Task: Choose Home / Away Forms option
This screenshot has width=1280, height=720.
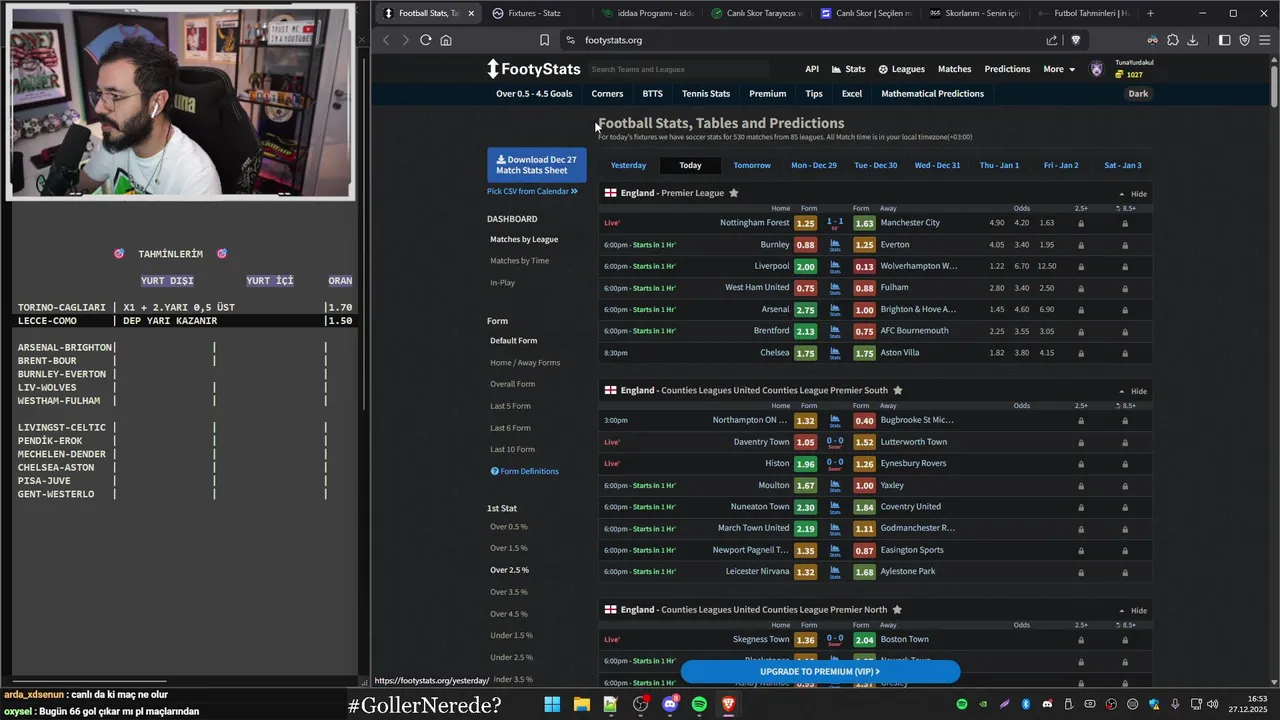Action: pos(525,363)
